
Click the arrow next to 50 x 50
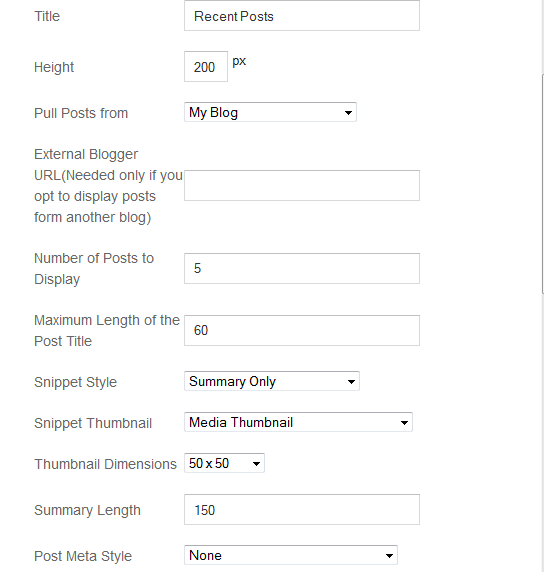[256, 464]
